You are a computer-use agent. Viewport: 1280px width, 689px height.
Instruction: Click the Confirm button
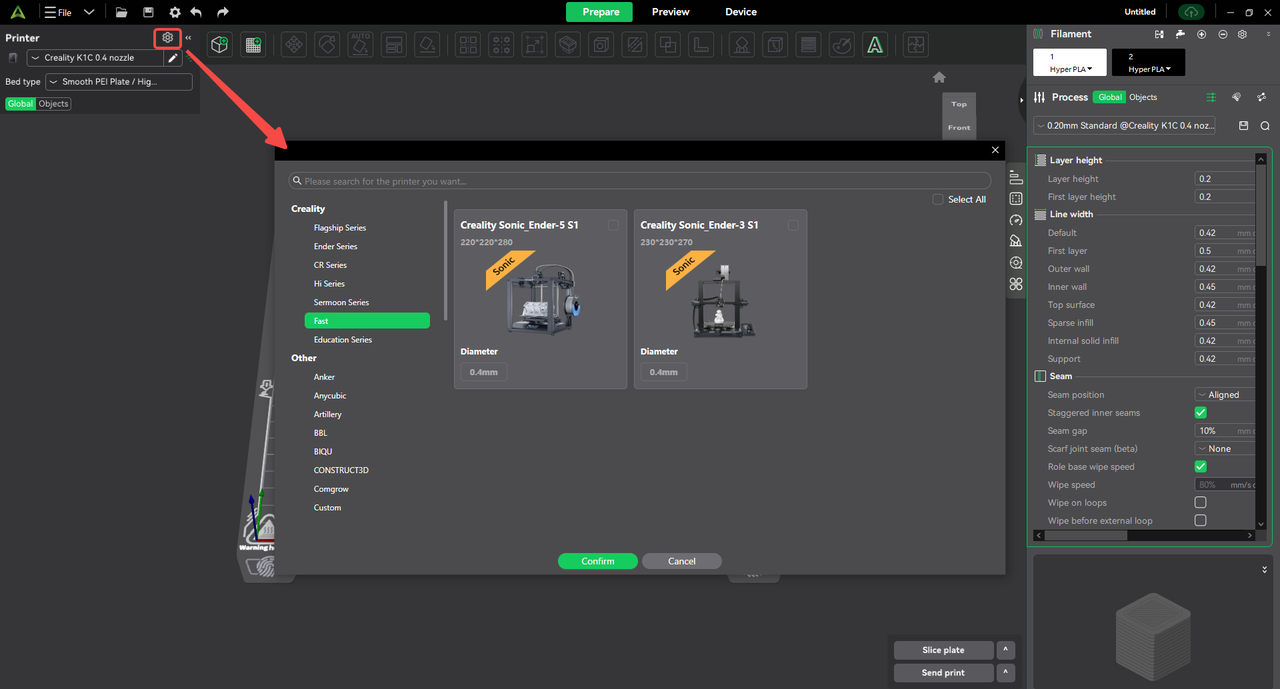point(598,561)
